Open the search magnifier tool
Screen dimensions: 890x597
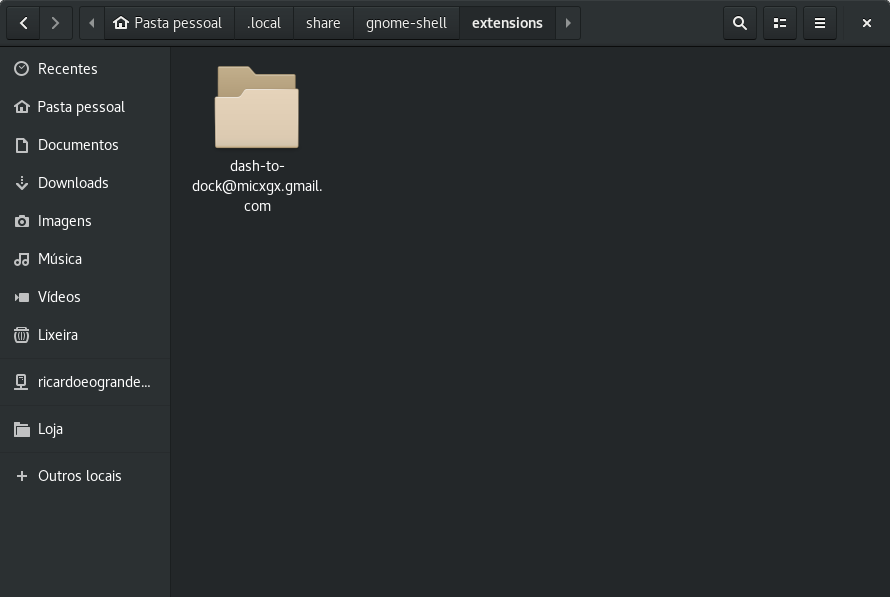click(x=740, y=23)
